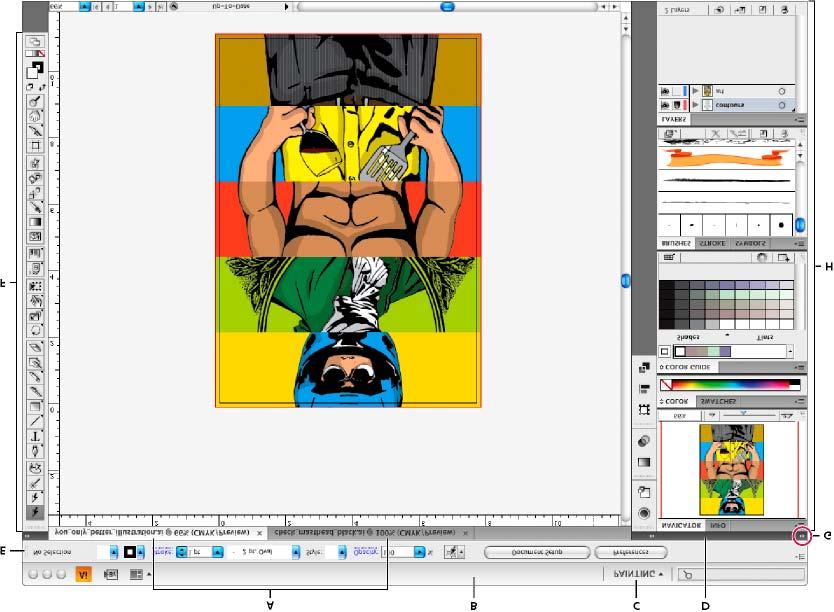This screenshot has width=834, height=612.
Task: Click the search field in the application bar
Action: 741,574
